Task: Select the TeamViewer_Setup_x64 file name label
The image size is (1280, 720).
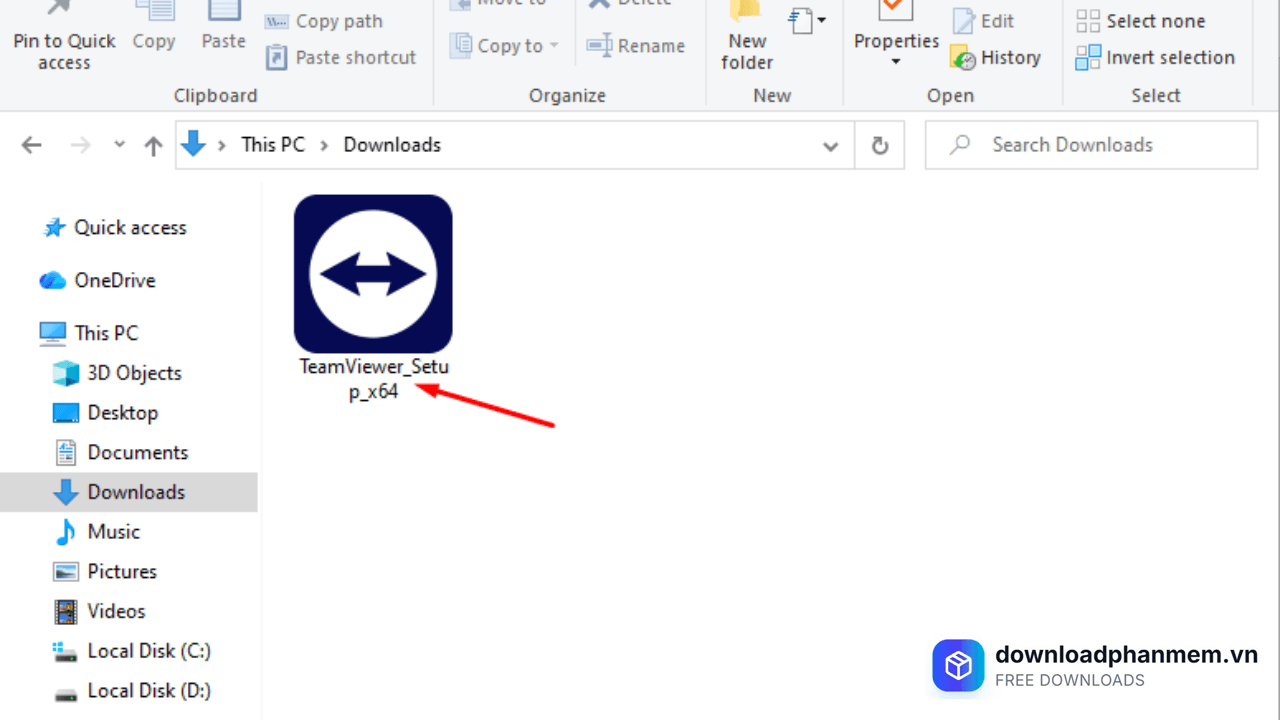Action: (x=374, y=379)
